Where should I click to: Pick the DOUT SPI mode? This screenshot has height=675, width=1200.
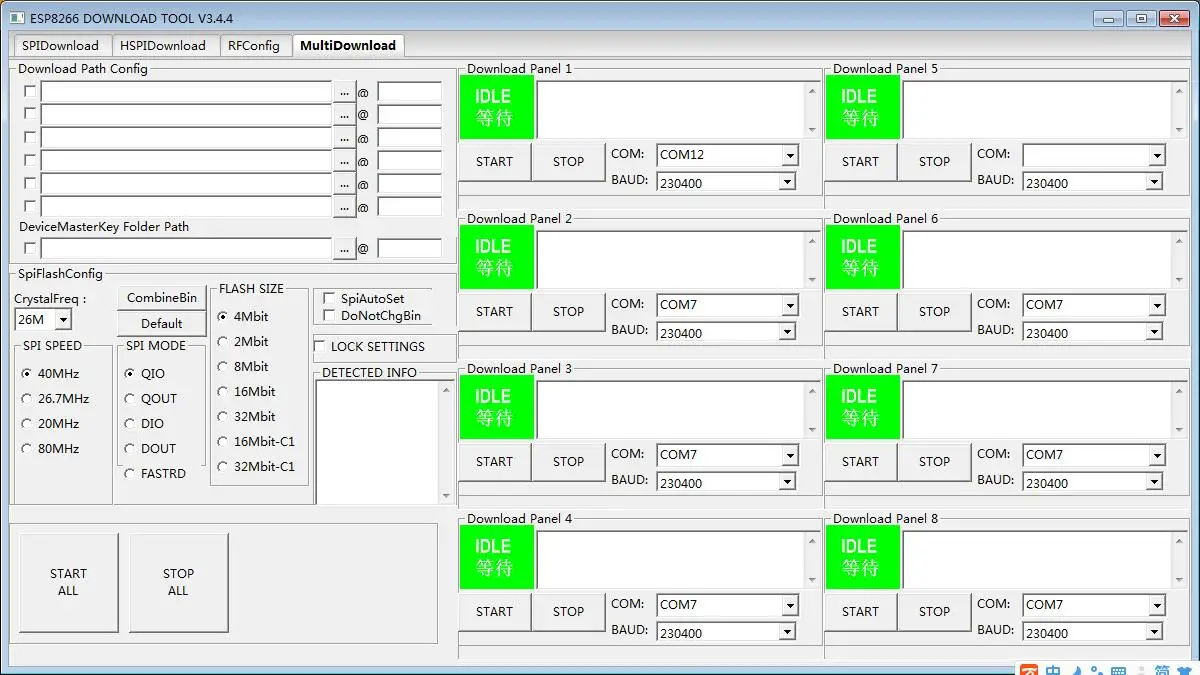130,448
